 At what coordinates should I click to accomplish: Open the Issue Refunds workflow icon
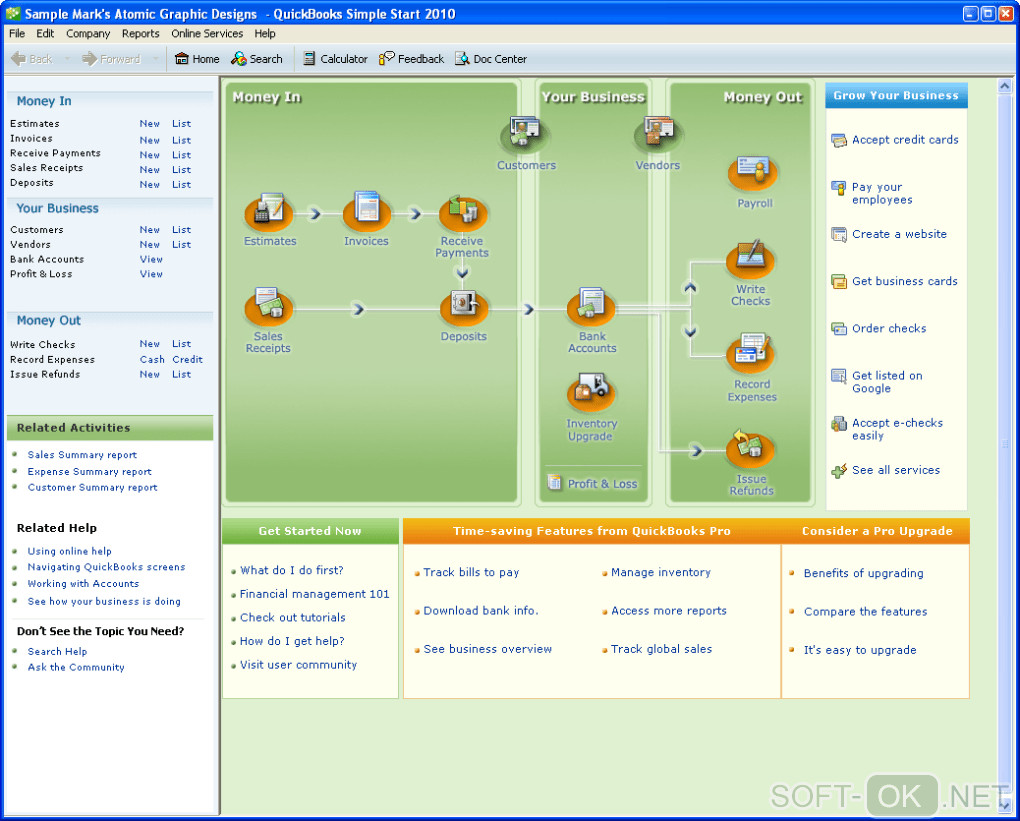click(x=750, y=449)
